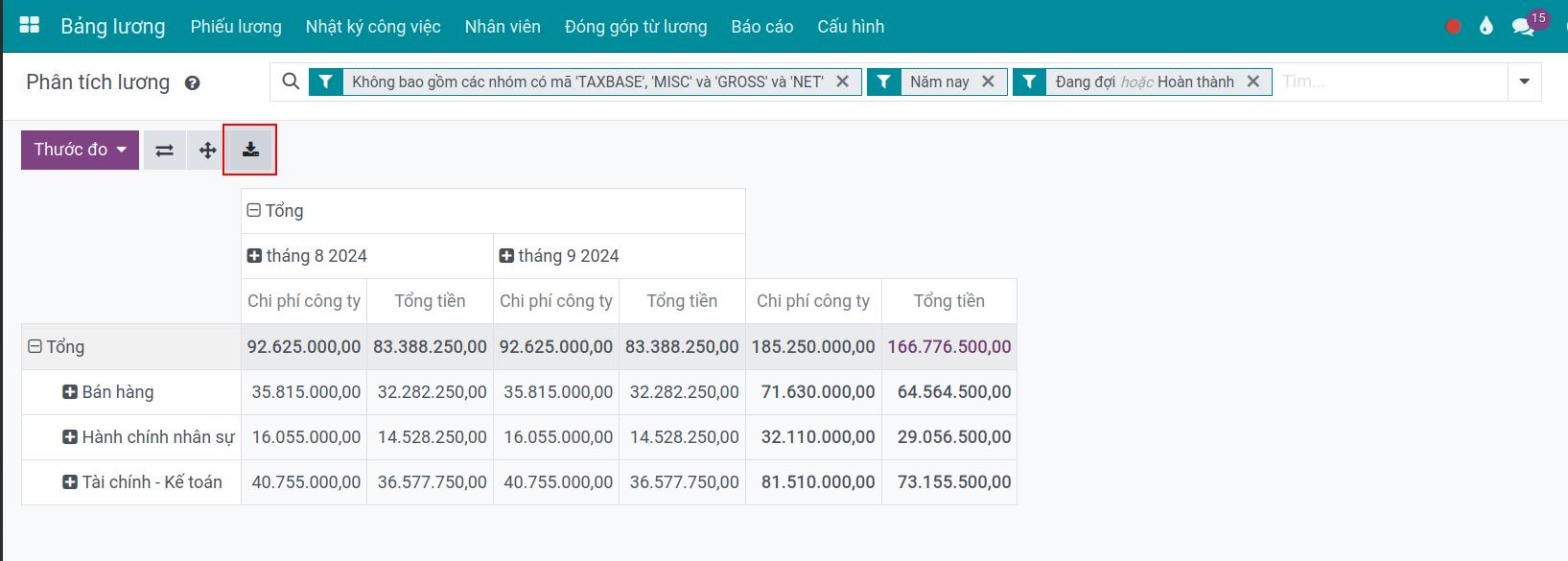Click the funnel icon of 'Năm nay' filter

pos(884,82)
